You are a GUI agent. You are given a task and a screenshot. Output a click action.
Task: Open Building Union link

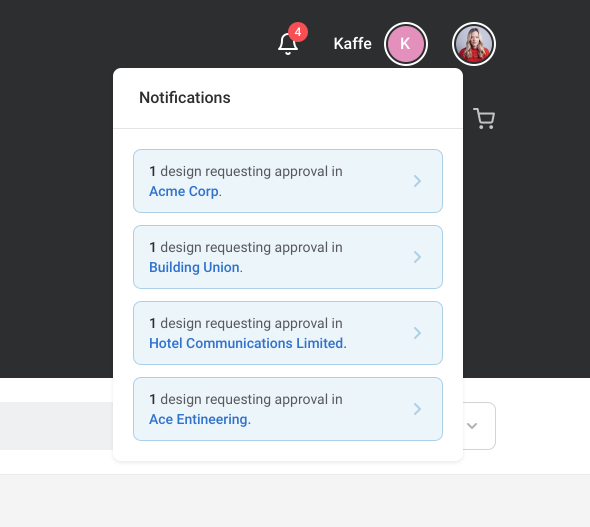[x=195, y=267]
